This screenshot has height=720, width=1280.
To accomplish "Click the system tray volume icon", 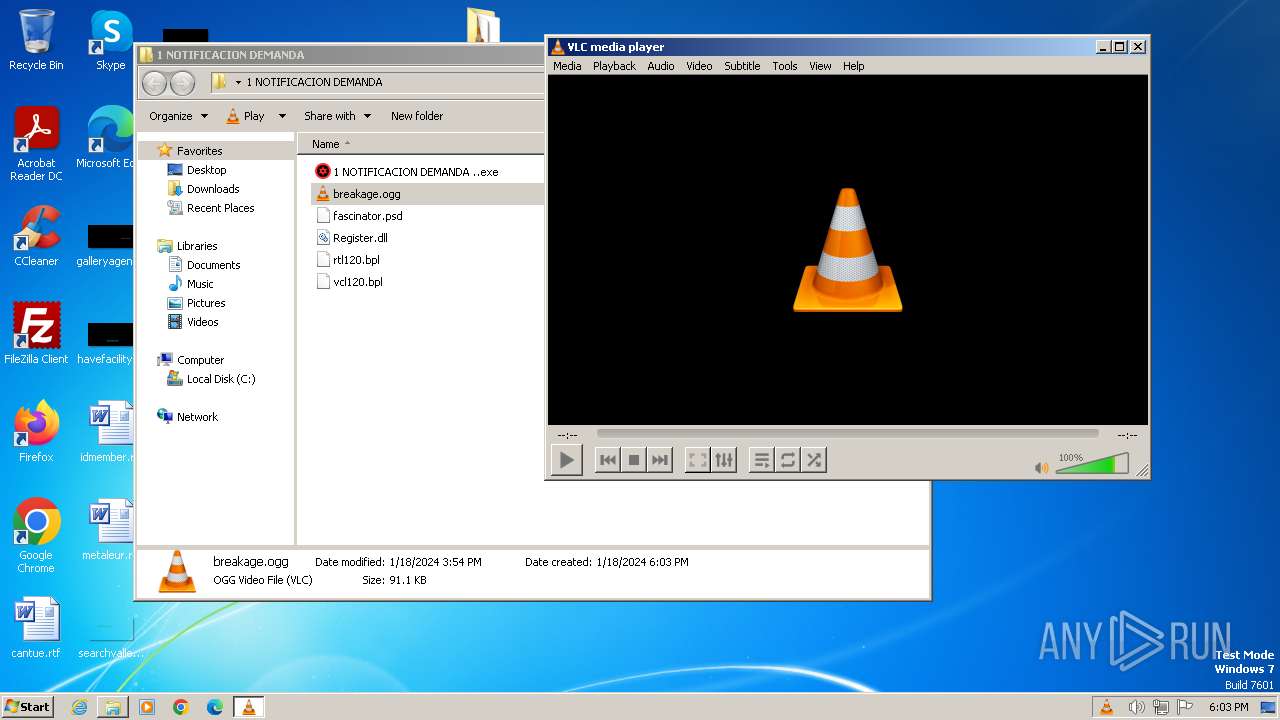I will click(1135, 707).
